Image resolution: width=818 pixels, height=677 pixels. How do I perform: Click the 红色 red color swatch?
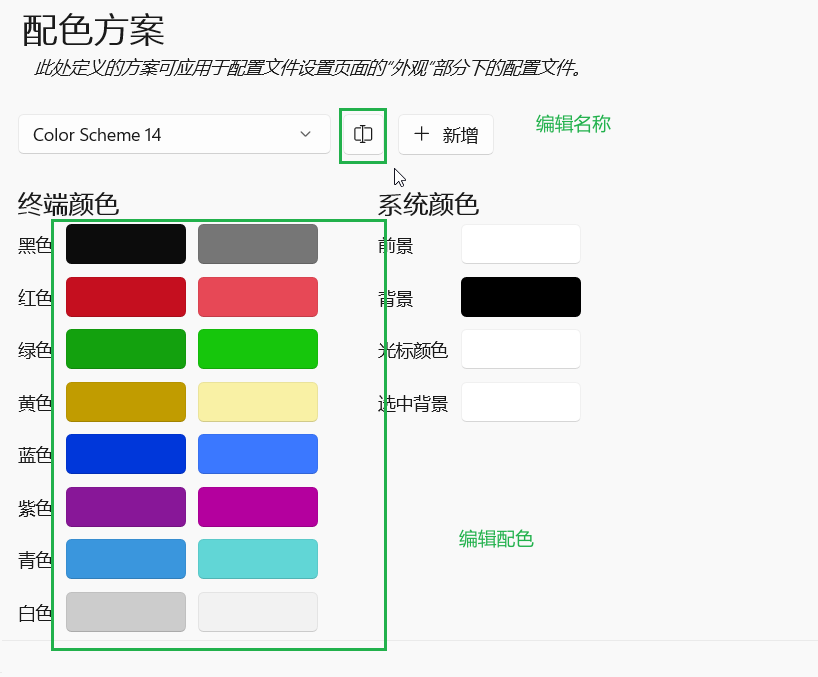pyautogui.click(x=125, y=296)
